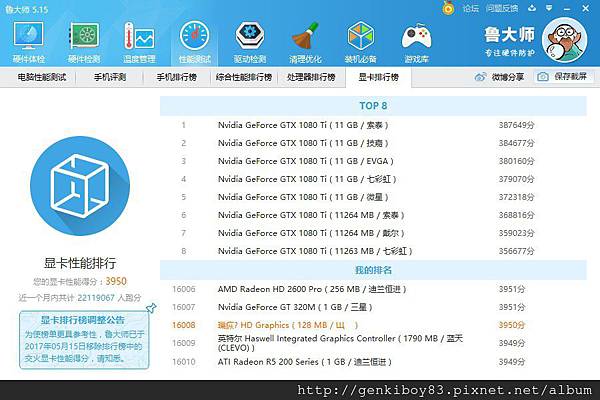Switch to the 手机评测 tab
This screenshot has width=600, height=400.
click(x=110, y=77)
